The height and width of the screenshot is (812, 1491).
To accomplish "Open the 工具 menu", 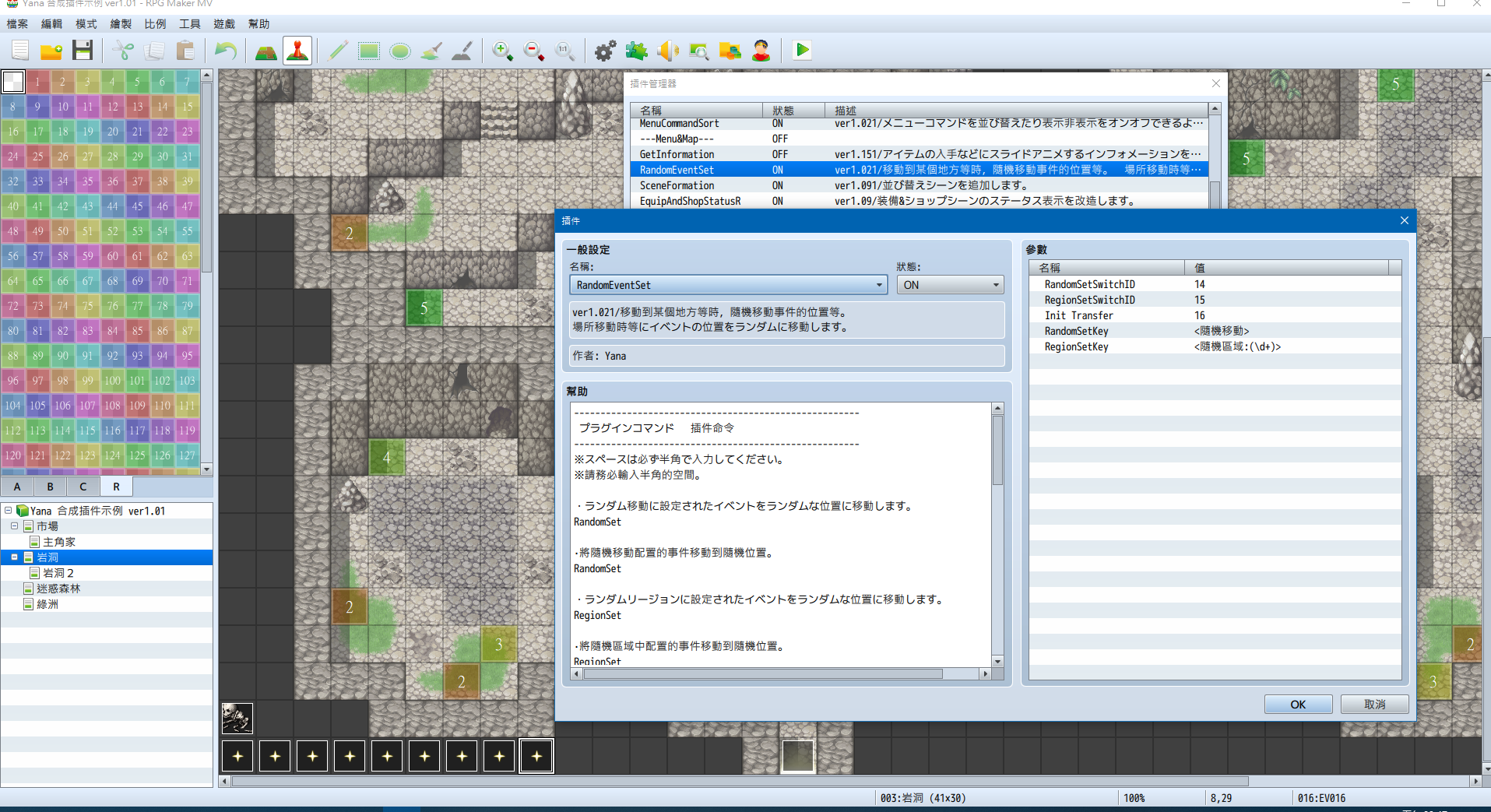I will [189, 24].
